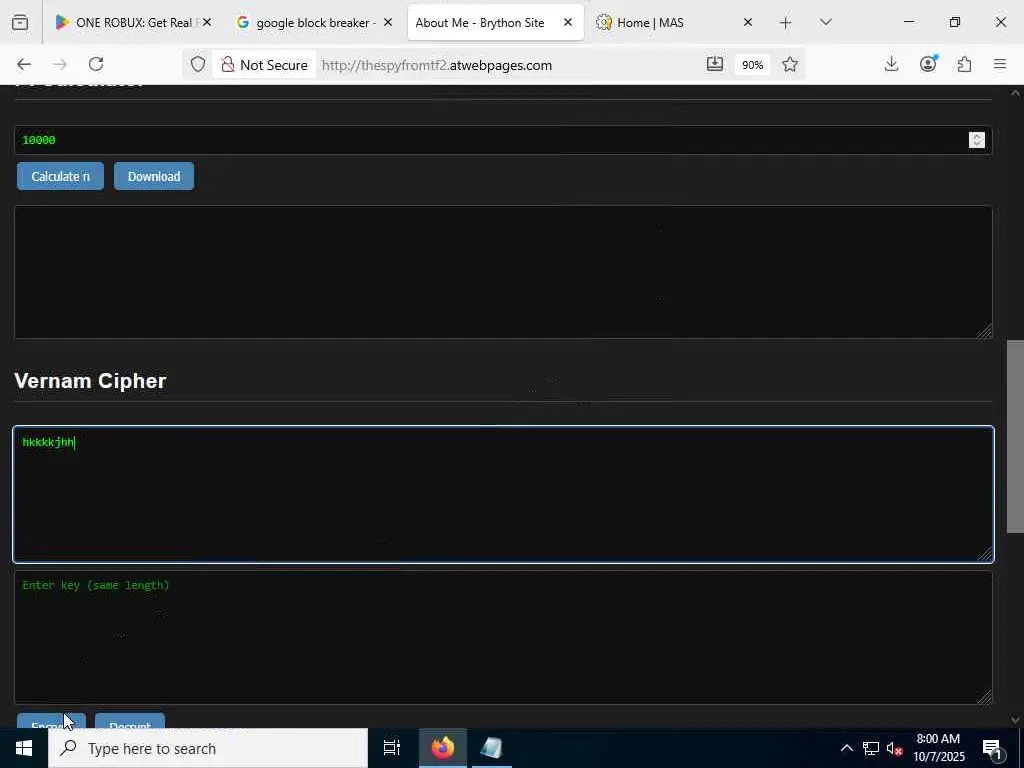This screenshot has width=1024, height=768.
Task: Open the Extensions puzzle icon
Action: pyautogui.click(x=965, y=64)
